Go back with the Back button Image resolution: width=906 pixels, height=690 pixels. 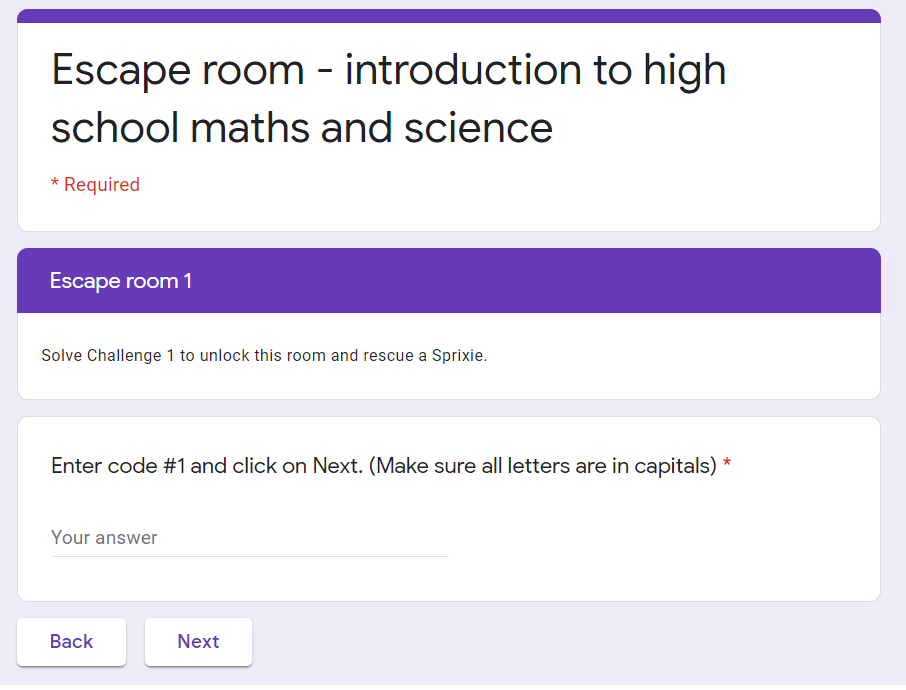click(x=71, y=642)
